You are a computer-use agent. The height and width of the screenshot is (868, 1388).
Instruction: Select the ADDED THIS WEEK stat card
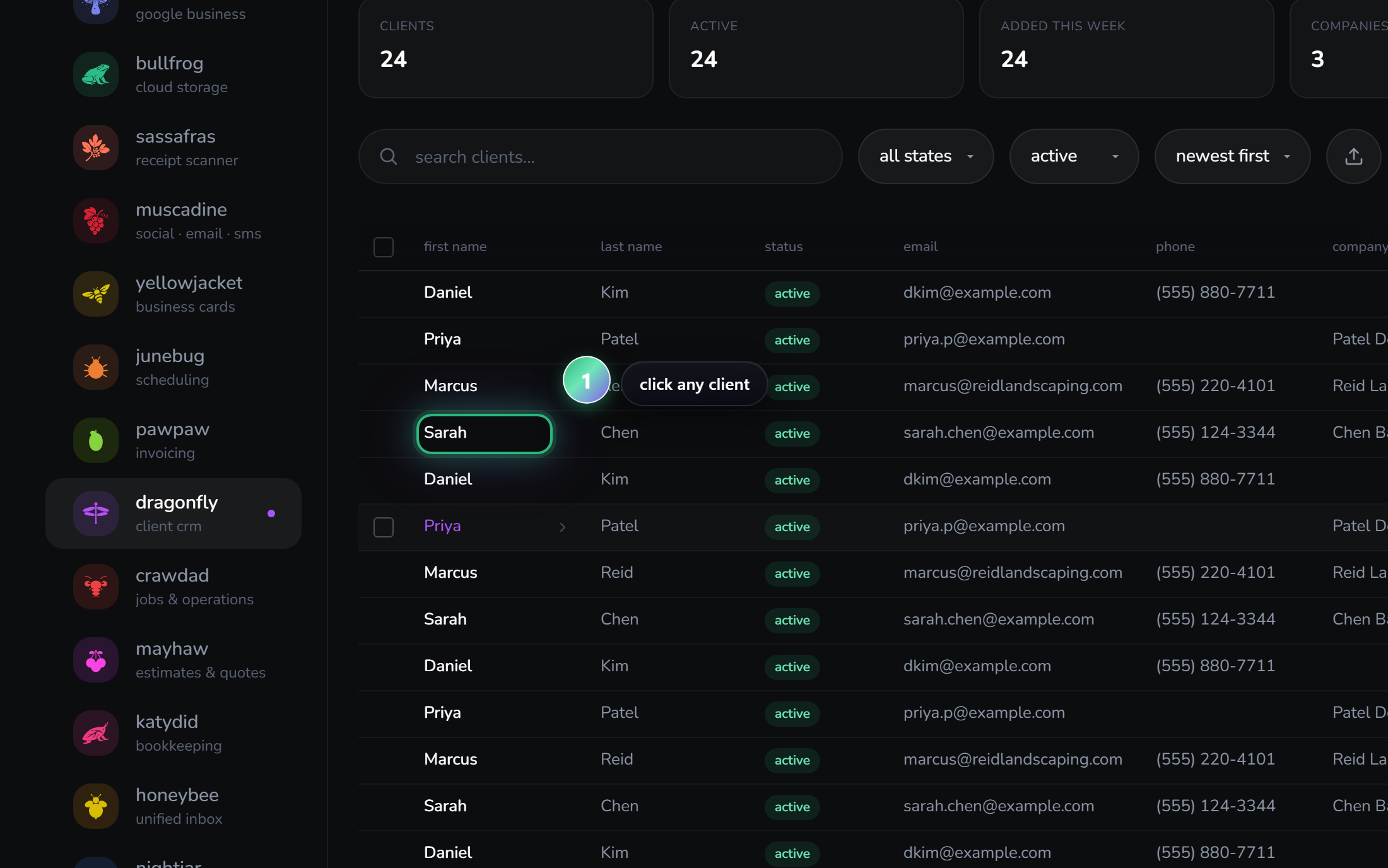tap(1127, 48)
